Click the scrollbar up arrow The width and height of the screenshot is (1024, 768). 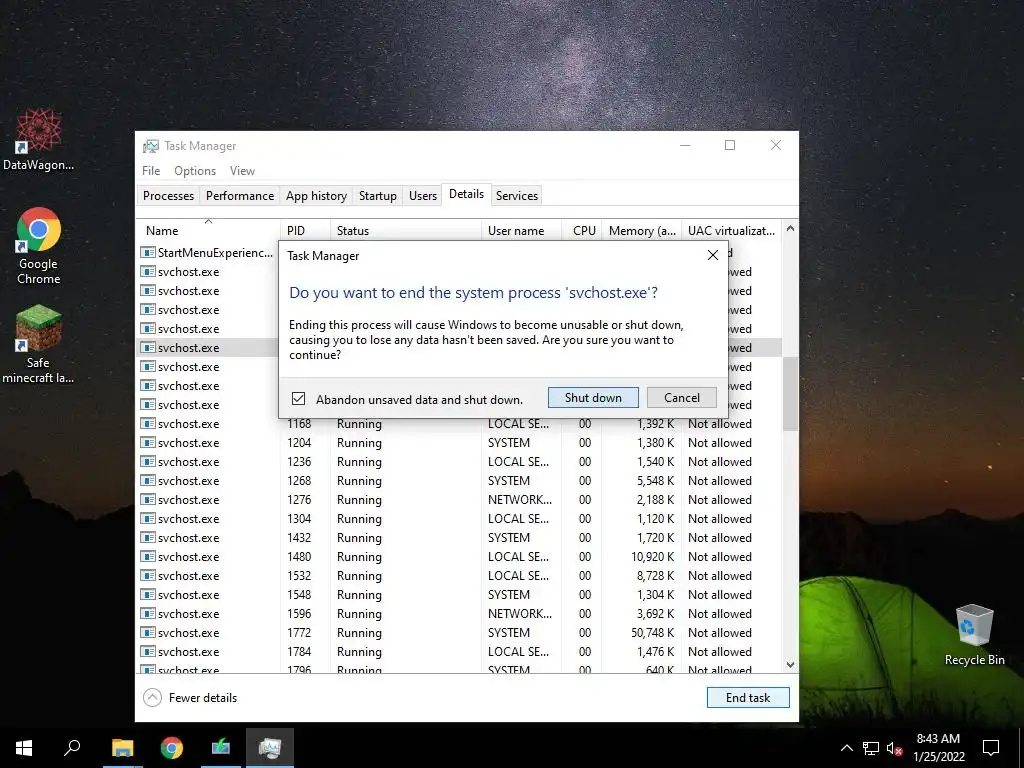click(x=790, y=229)
